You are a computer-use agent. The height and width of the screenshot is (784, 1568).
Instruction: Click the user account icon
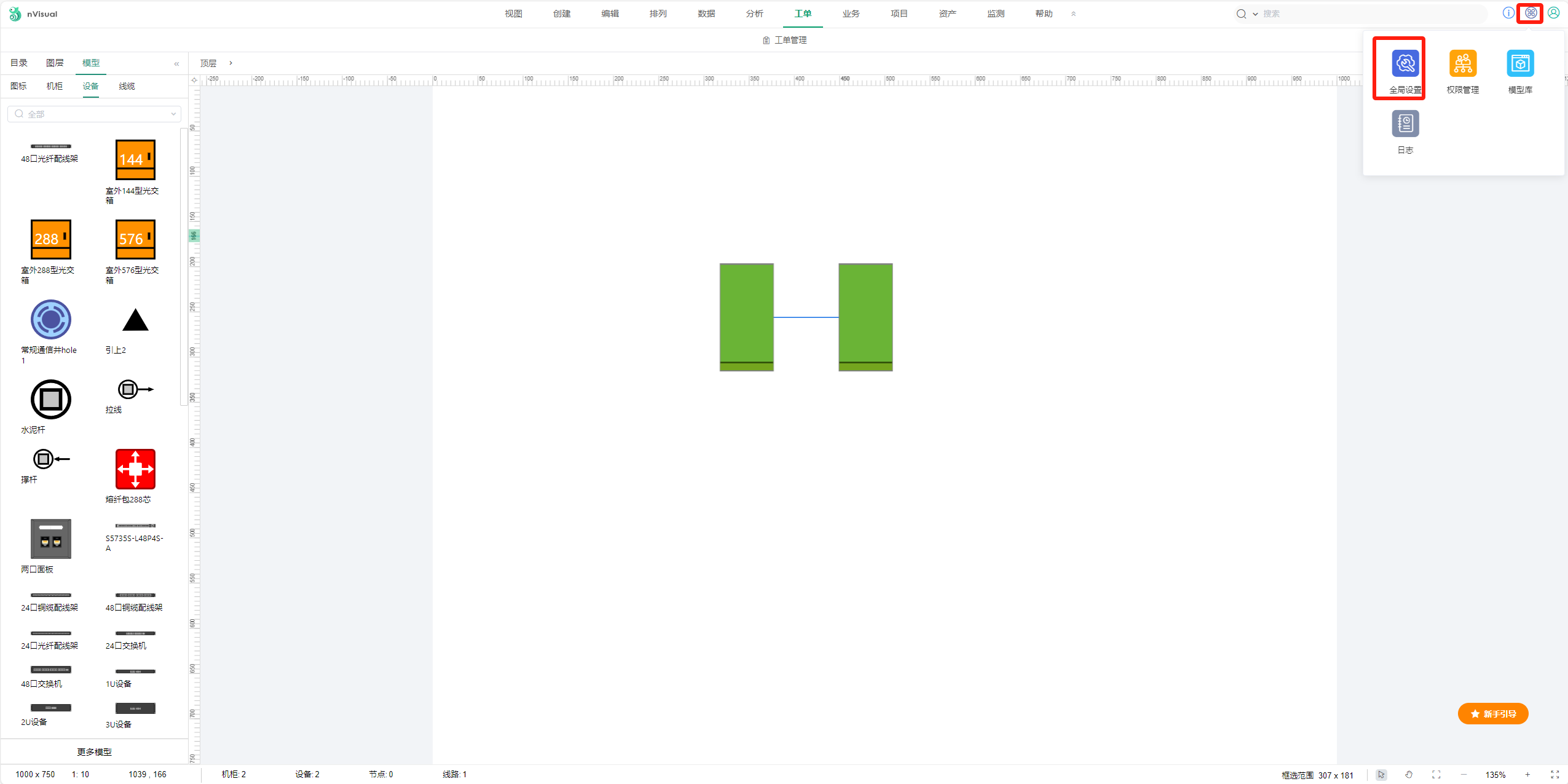click(x=1553, y=13)
